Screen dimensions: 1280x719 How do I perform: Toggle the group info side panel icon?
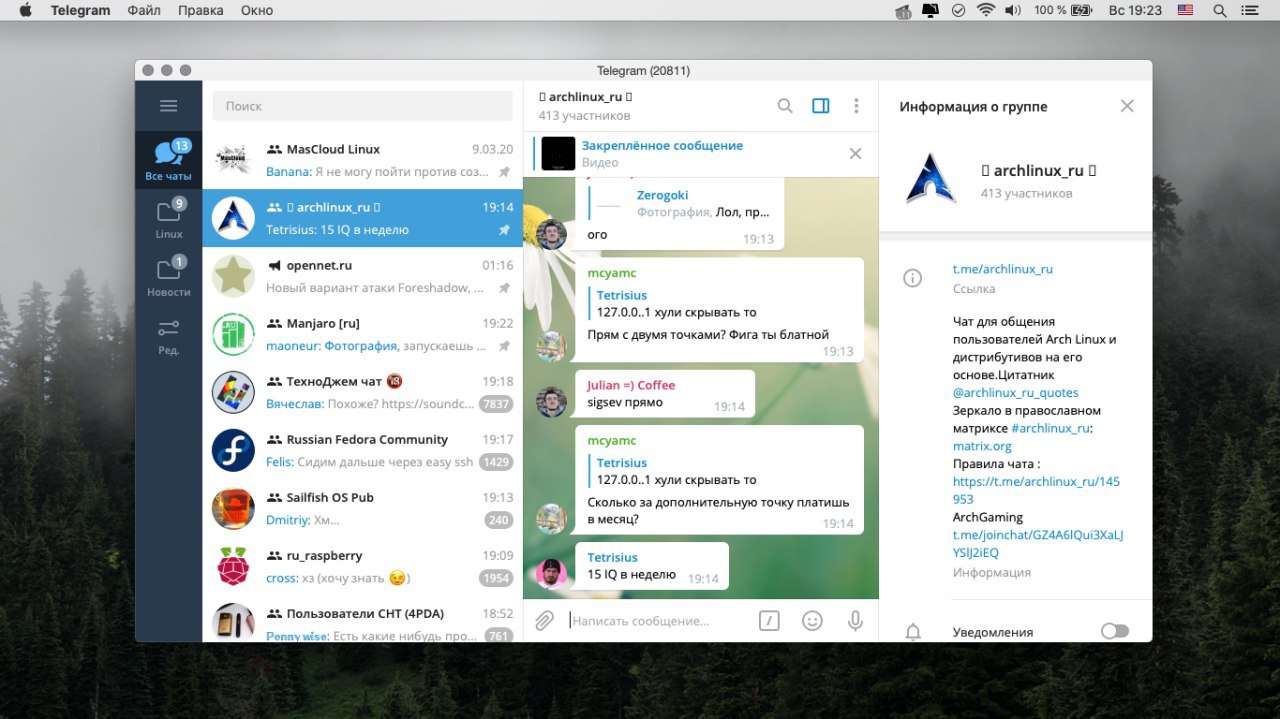click(x=821, y=106)
